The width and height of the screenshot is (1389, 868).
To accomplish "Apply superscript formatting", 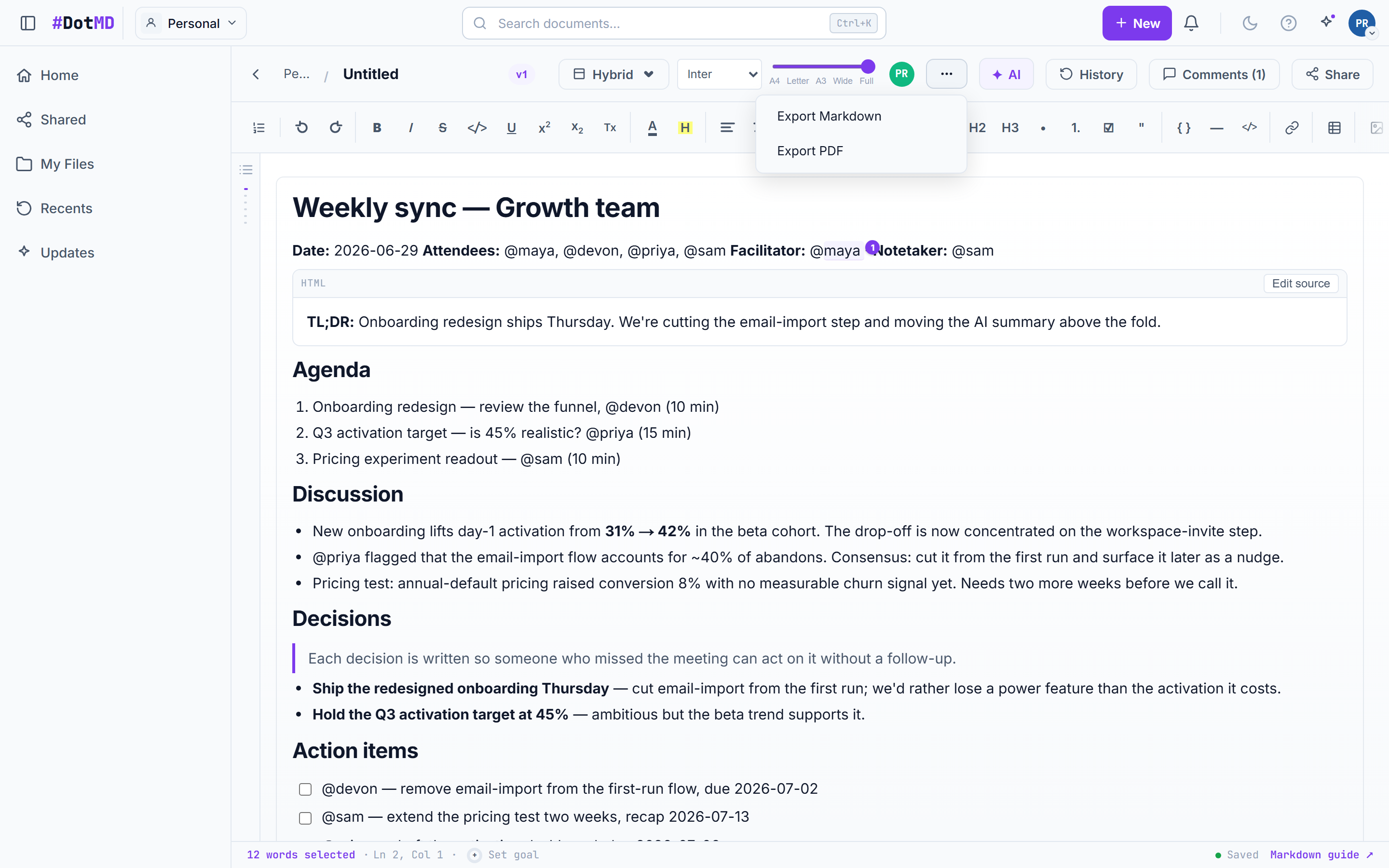I will 544,127.
